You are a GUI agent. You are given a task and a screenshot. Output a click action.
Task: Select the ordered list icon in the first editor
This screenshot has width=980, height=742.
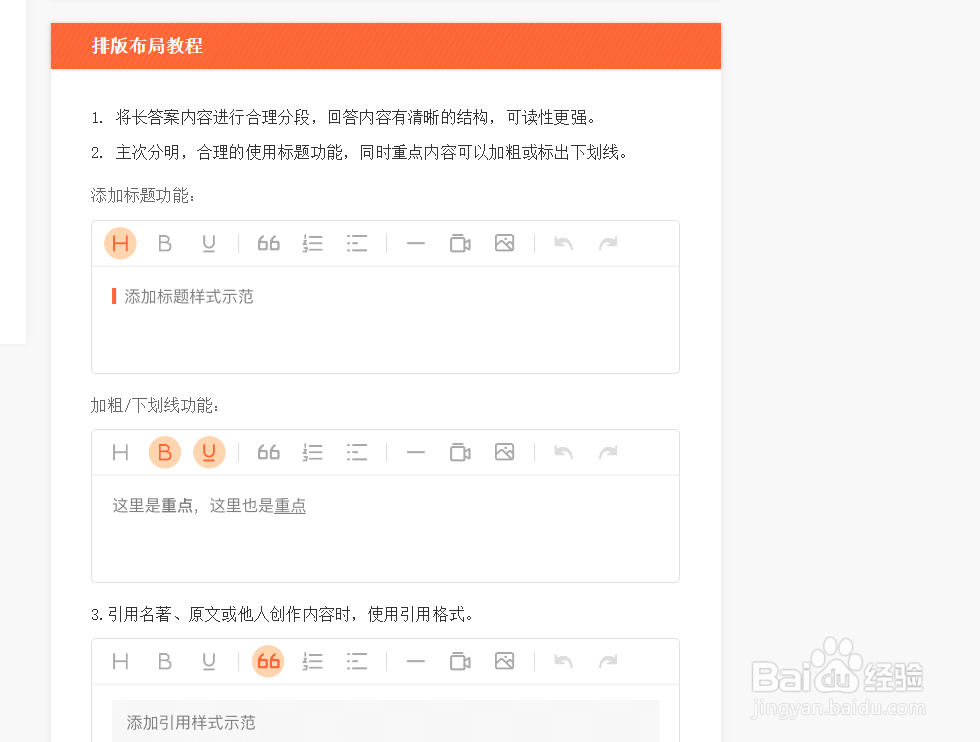pos(312,243)
